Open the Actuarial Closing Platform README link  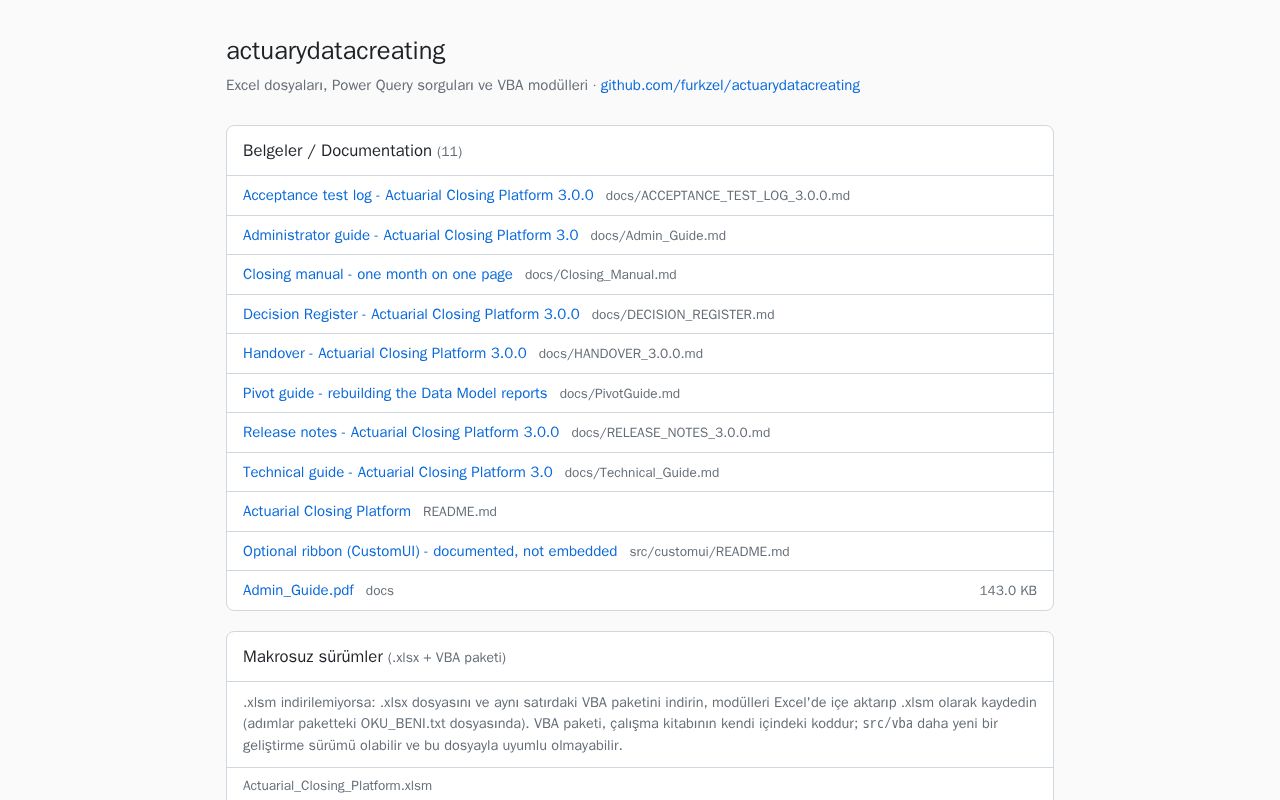pos(327,511)
